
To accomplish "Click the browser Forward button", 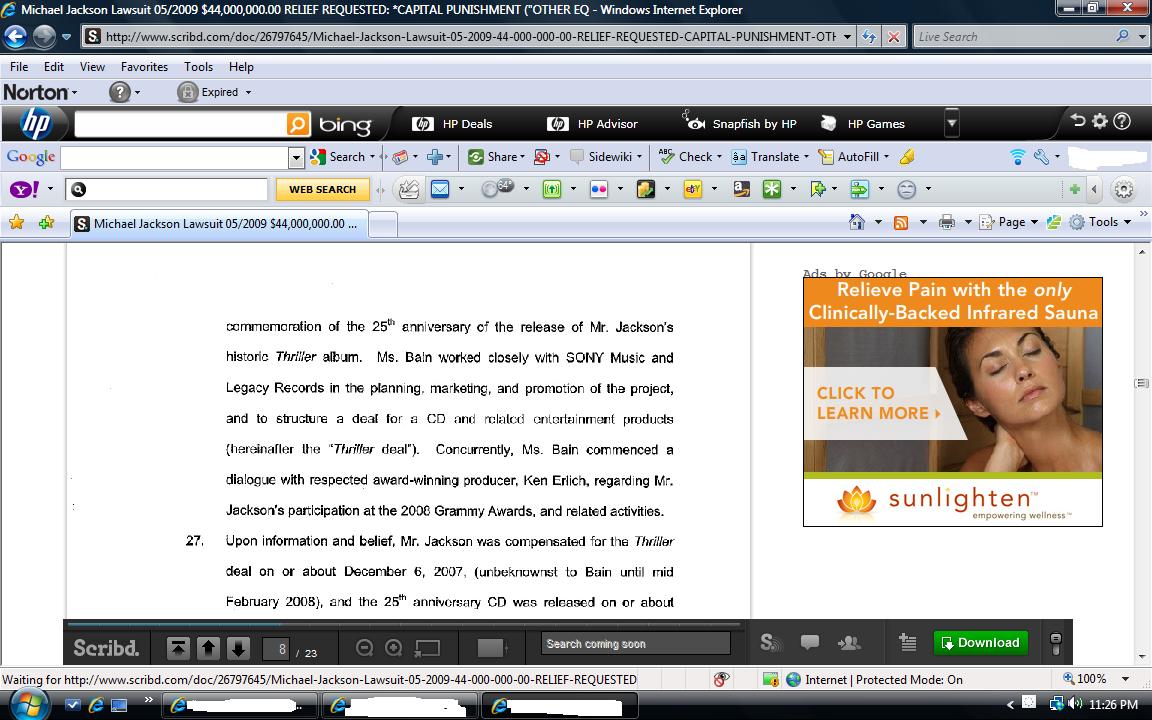I will (44, 36).
